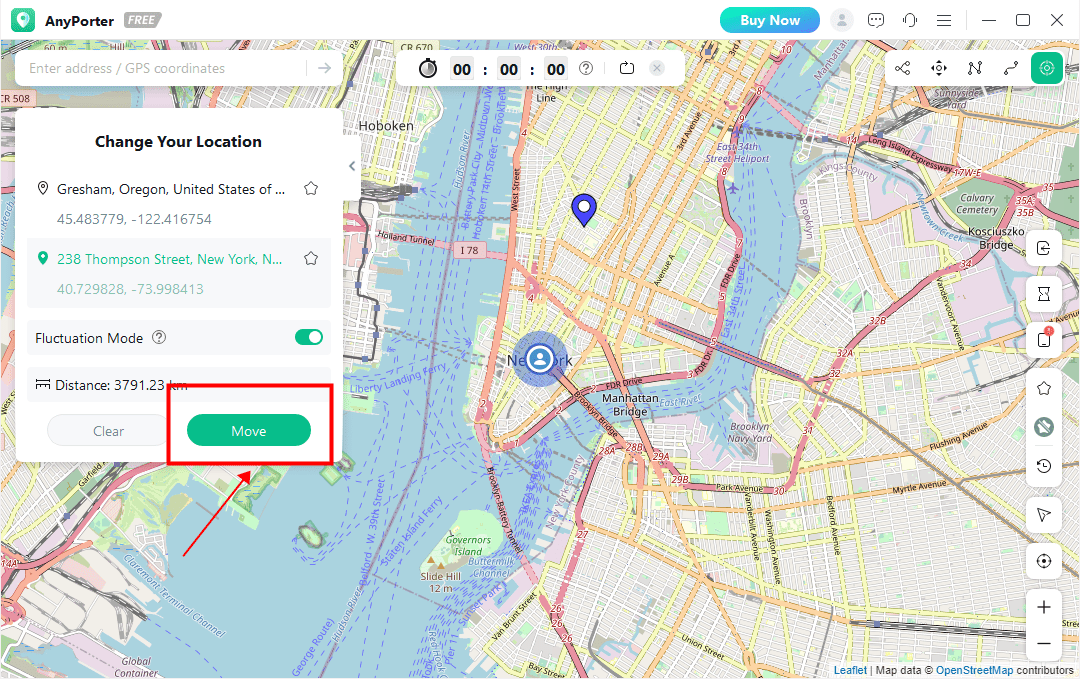The height and width of the screenshot is (679, 1080).
Task: Click the support headset icon
Action: point(910,20)
